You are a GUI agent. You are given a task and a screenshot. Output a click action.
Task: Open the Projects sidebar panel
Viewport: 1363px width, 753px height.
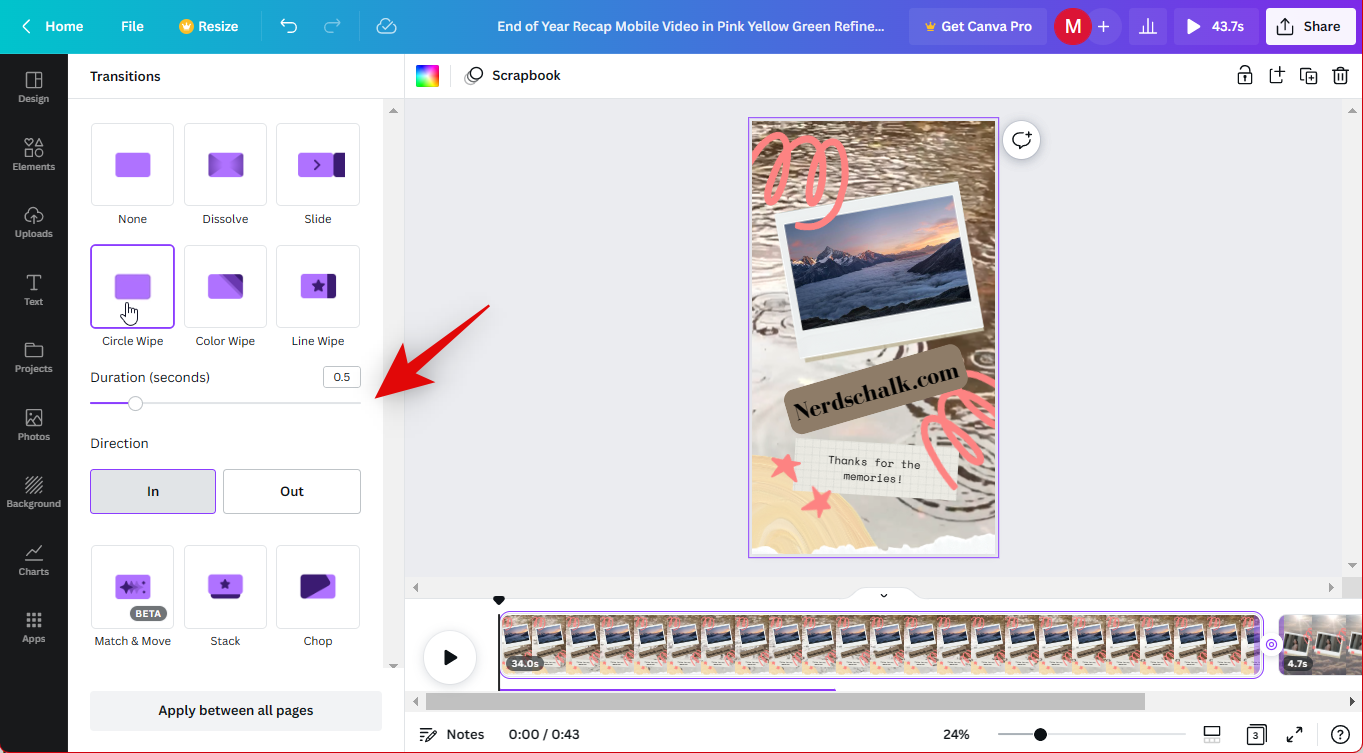coord(33,357)
